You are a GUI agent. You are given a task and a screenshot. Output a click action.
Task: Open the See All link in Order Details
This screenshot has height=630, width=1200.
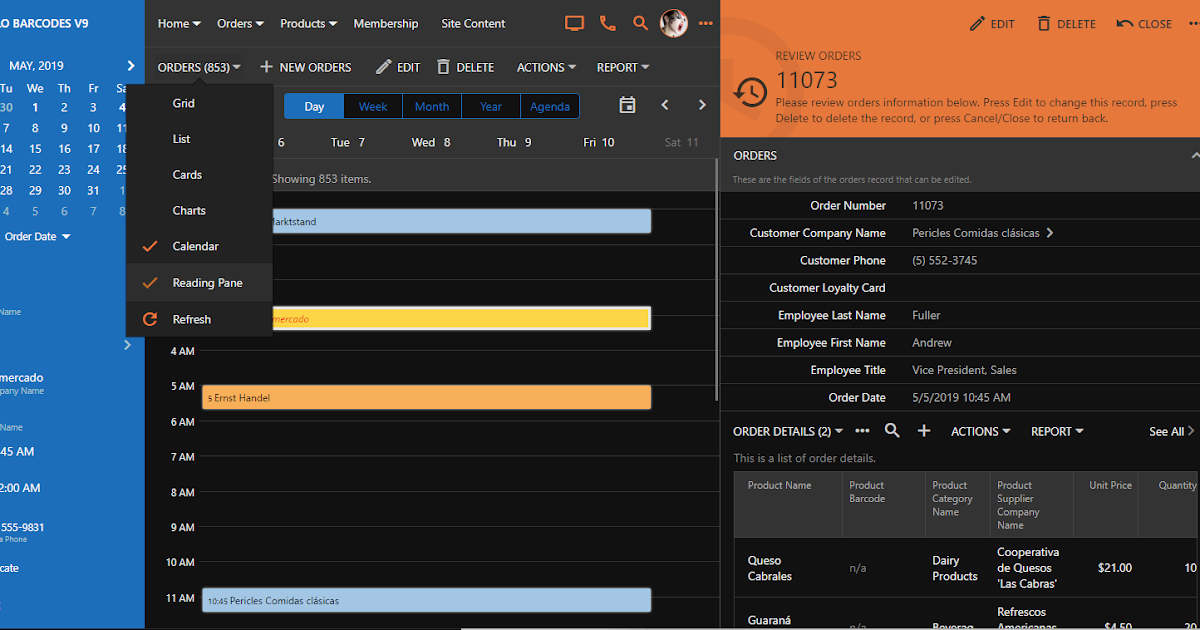pyautogui.click(x=1168, y=431)
